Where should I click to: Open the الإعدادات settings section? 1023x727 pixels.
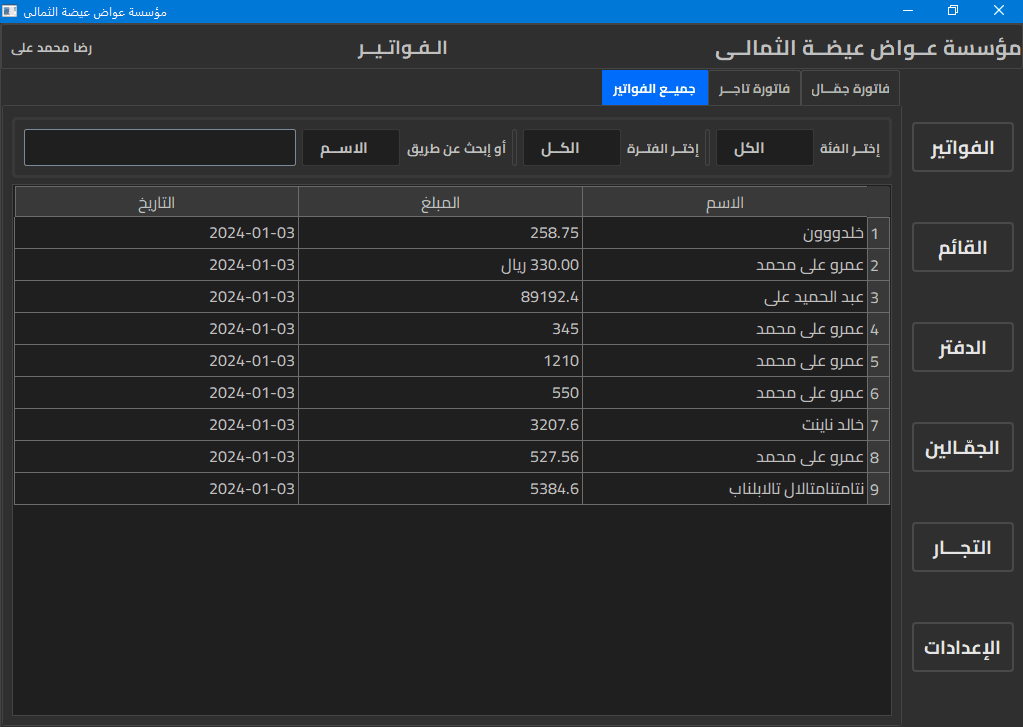coord(962,647)
